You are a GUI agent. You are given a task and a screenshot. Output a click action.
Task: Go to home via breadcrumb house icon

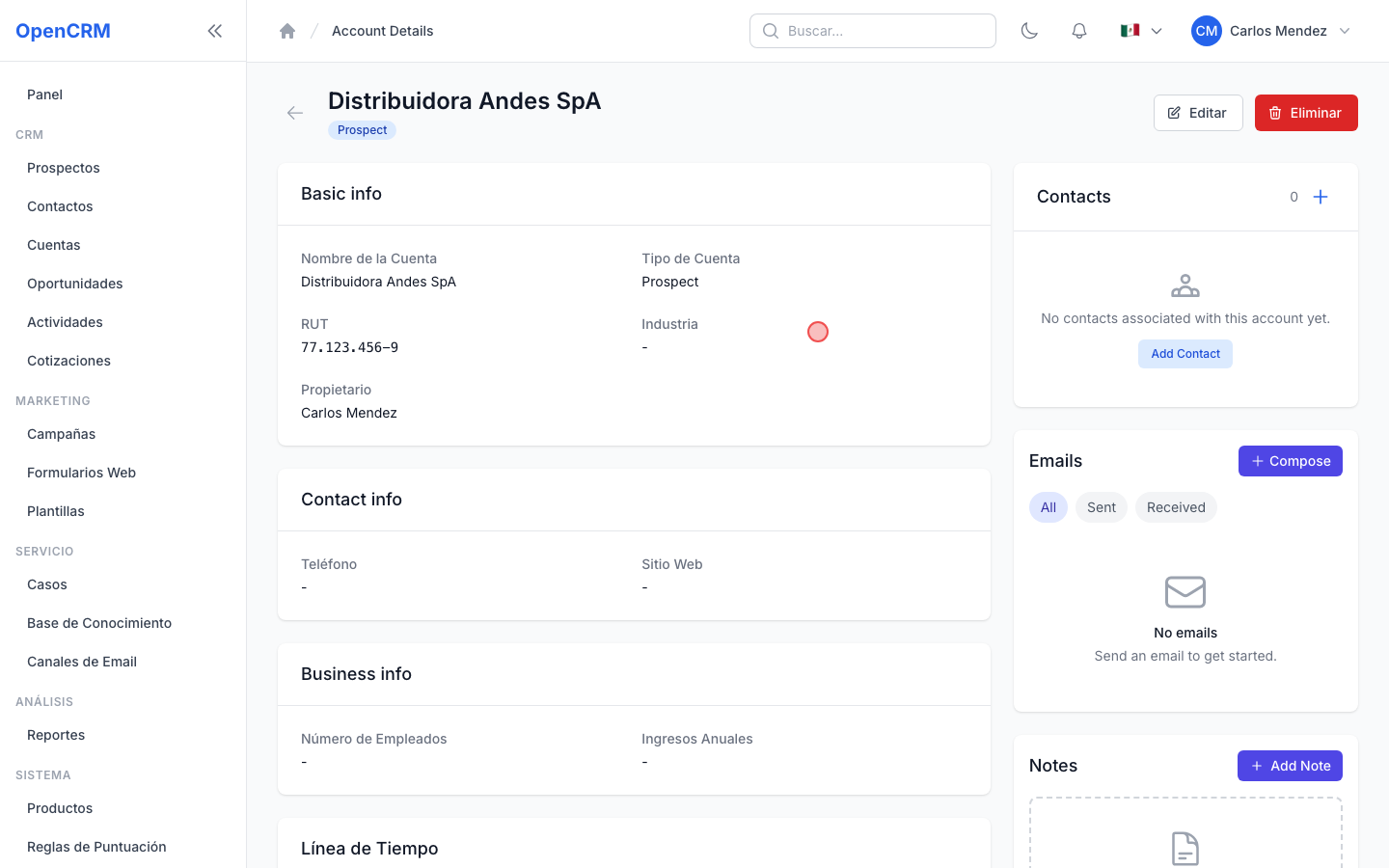[x=287, y=31]
